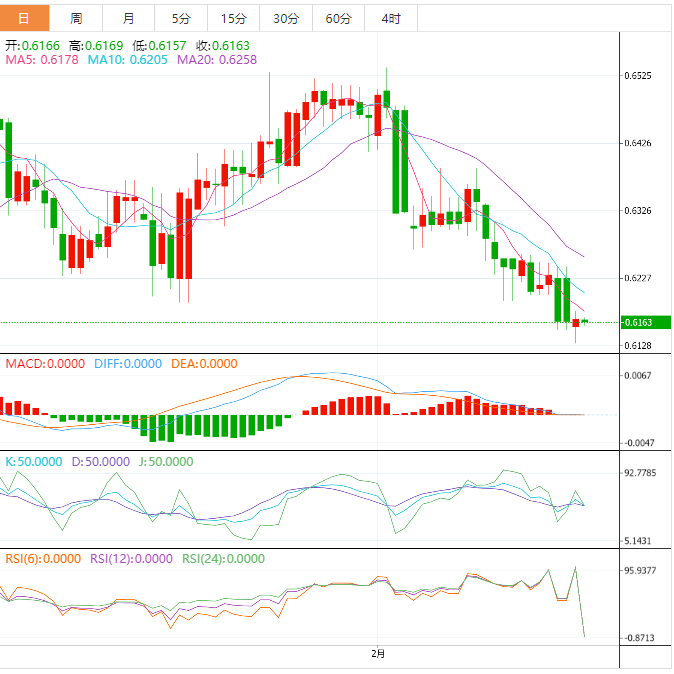Click the J:50.0000 KDJ label
The image size is (674, 674).
pos(166,462)
